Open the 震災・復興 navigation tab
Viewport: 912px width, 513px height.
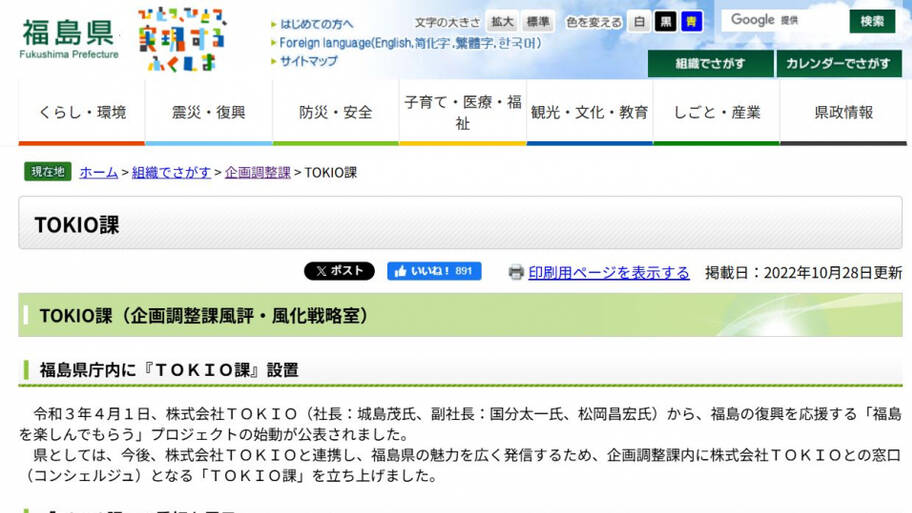209,112
